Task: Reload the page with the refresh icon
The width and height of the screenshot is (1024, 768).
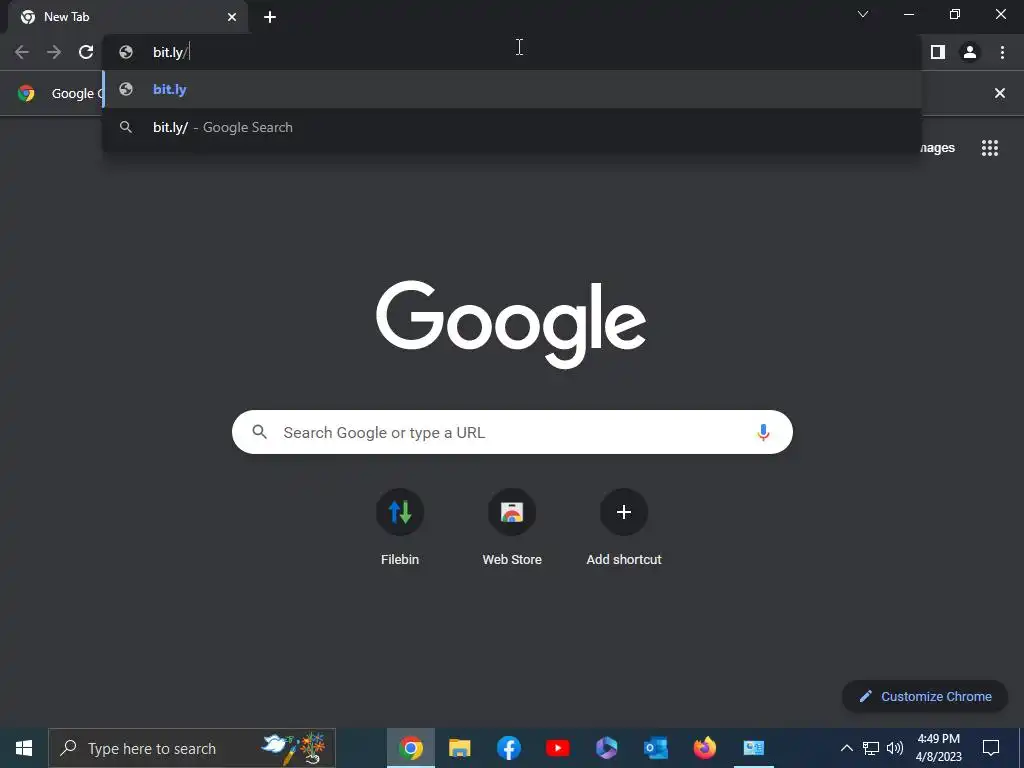Action: 86,52
